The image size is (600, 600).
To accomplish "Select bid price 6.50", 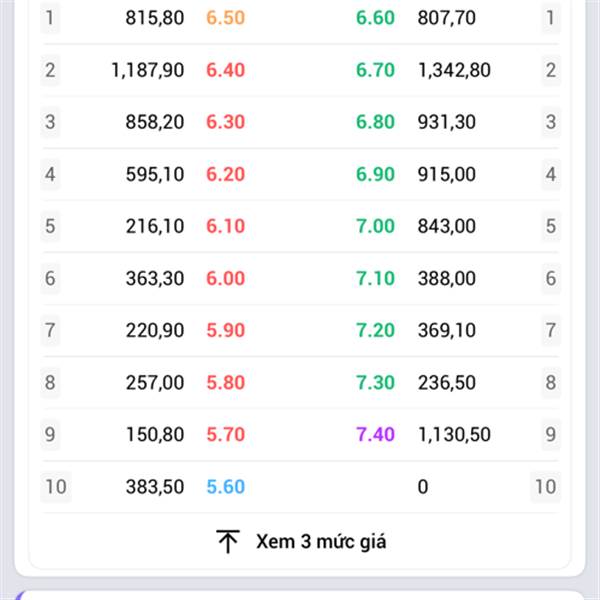I will (x=225, y=18).
